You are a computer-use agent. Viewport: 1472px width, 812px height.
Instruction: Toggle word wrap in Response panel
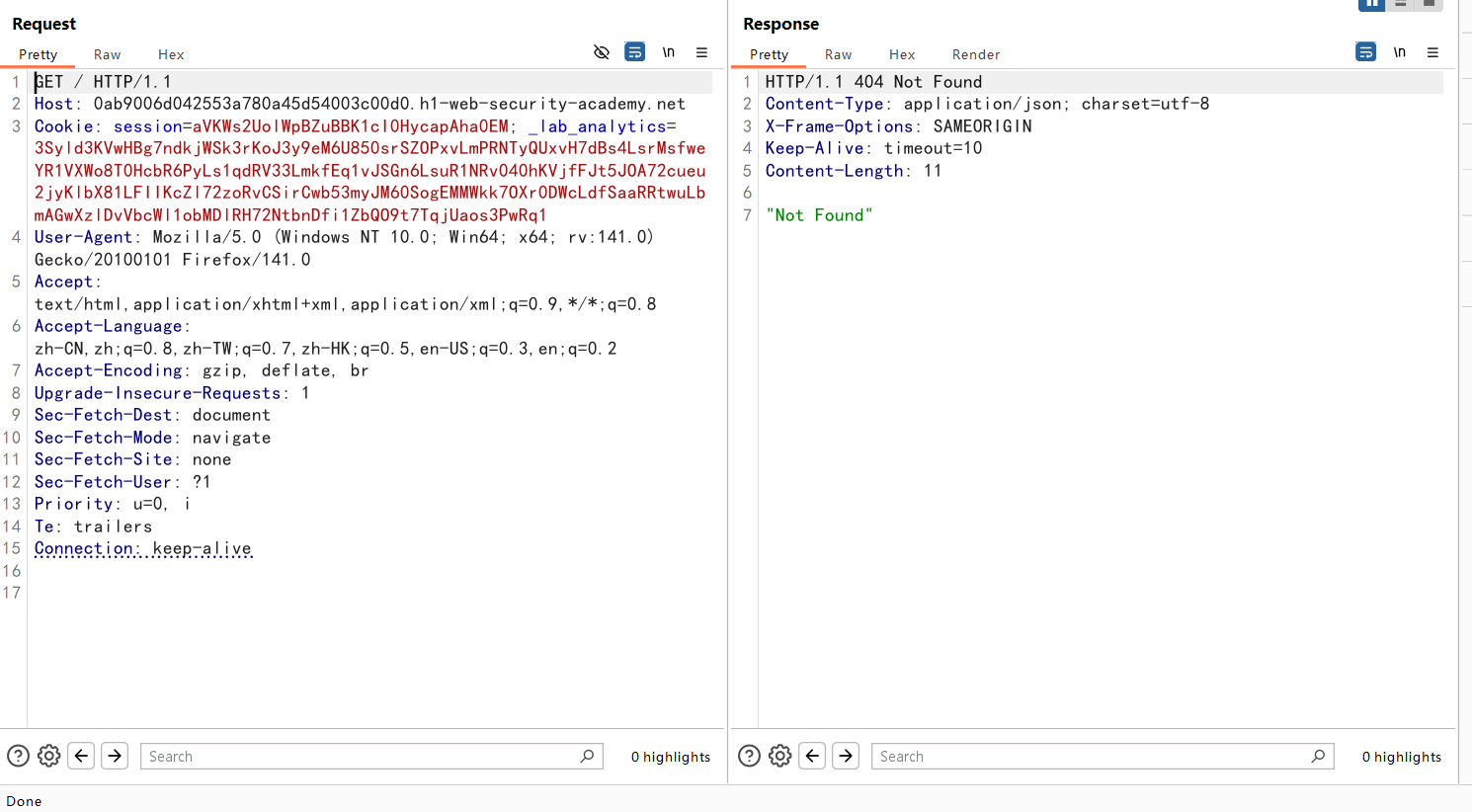pyautogui.click(x=1365, y=52)
